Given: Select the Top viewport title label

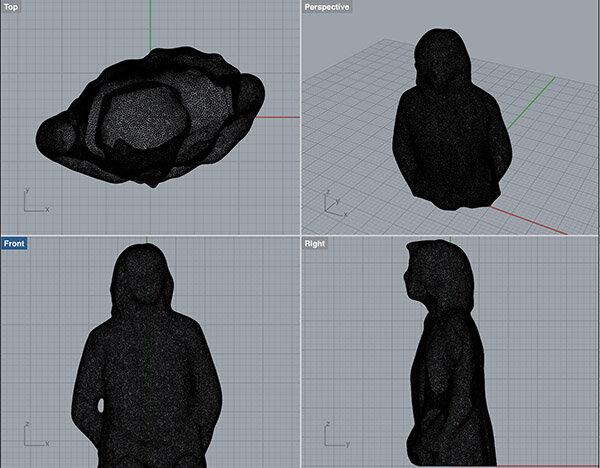Looking at the screenshot, I should pyautogui.click(x=11, y=7).
